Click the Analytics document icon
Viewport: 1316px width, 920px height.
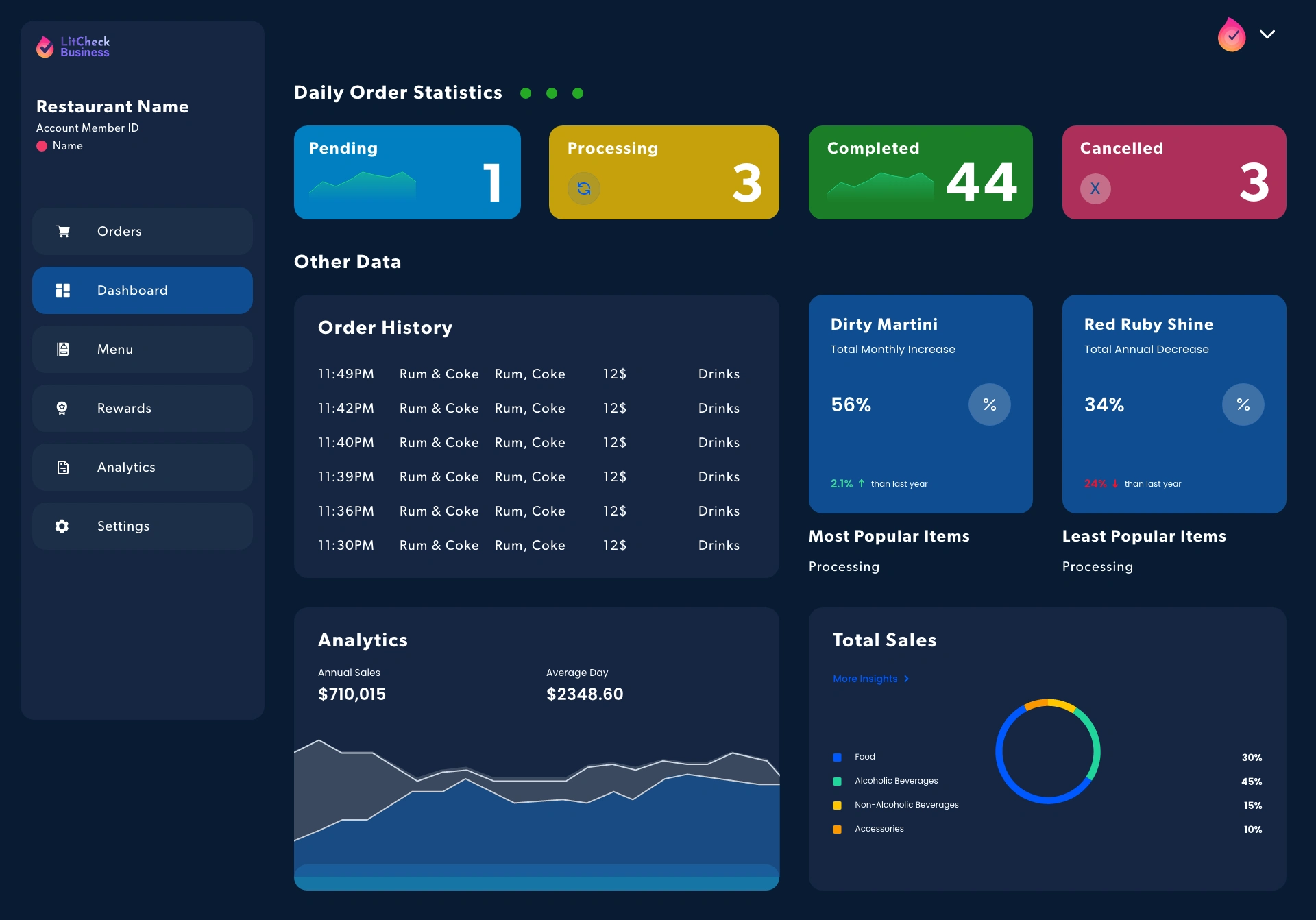coord(63,468)
